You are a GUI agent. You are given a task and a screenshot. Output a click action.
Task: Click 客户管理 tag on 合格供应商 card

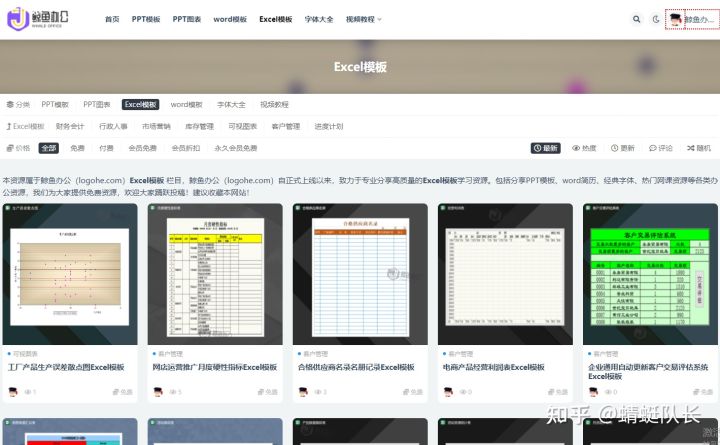(x=315, y=354)
